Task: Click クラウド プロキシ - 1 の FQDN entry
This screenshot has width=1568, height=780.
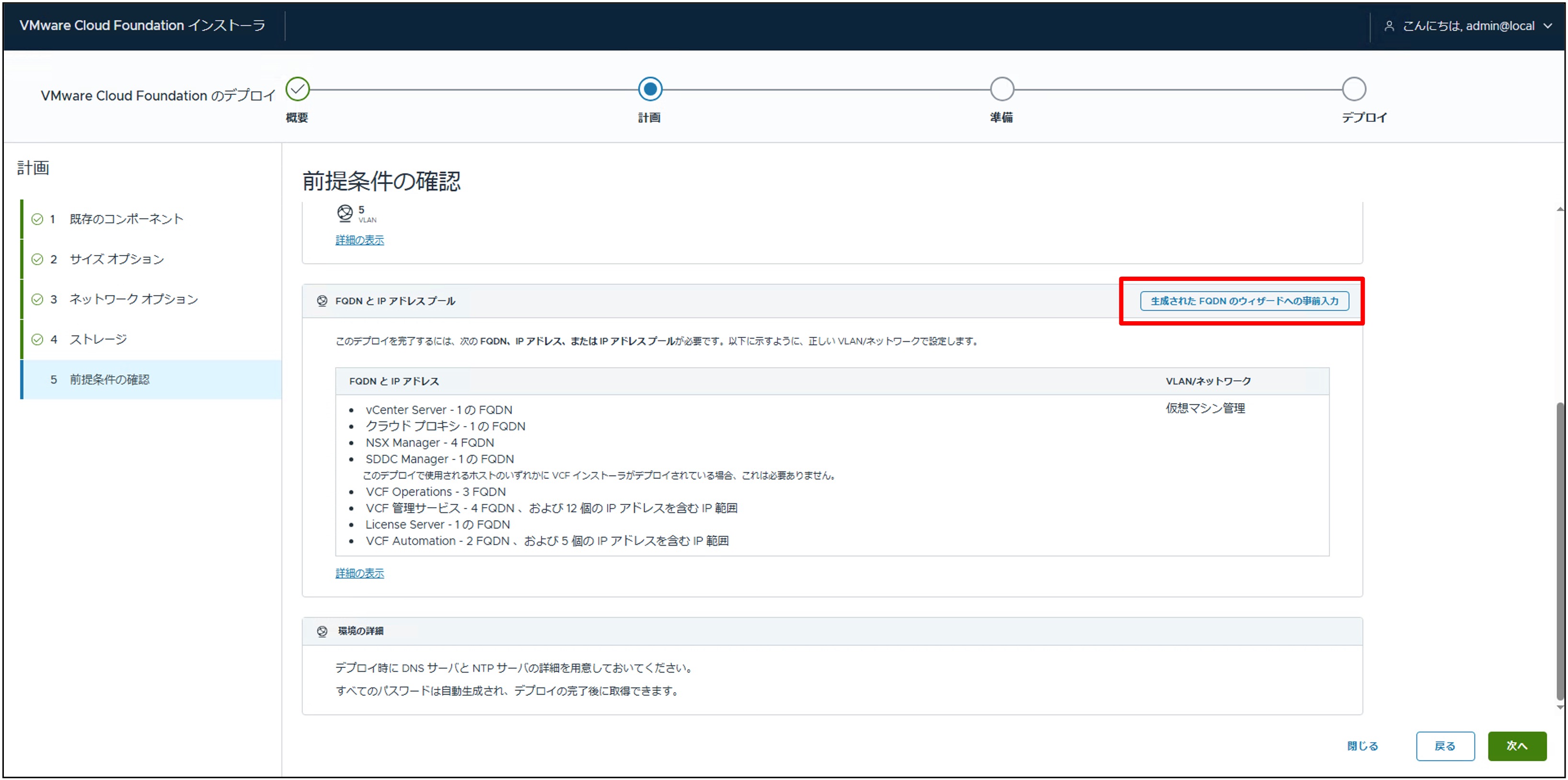Action: (445, 426)
